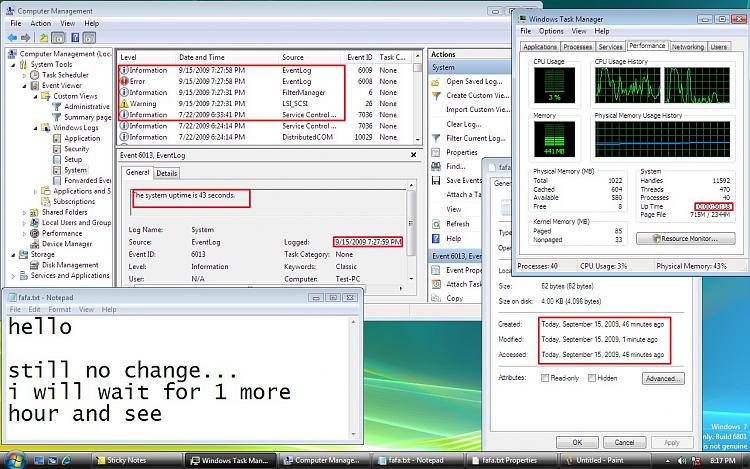Viewport: 750px width, 469px height.
Task: Click the Forward arrow in Computer Management toolbar
Action: 26,38
